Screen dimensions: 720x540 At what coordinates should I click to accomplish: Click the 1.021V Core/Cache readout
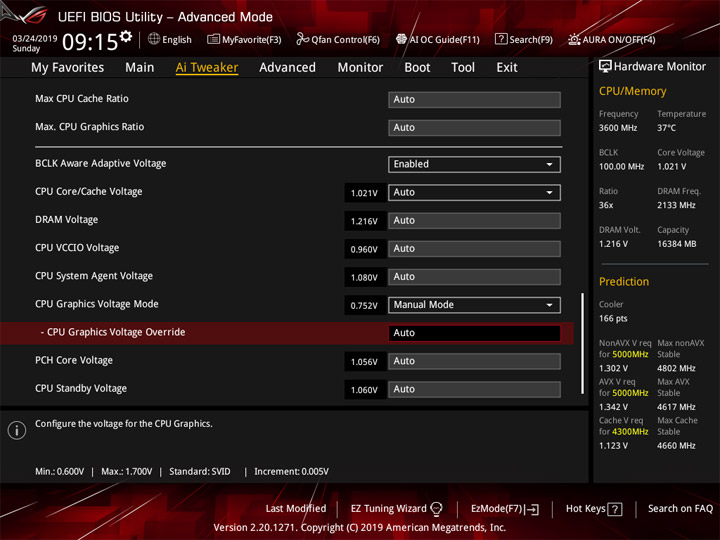click(x=364, y=193)
